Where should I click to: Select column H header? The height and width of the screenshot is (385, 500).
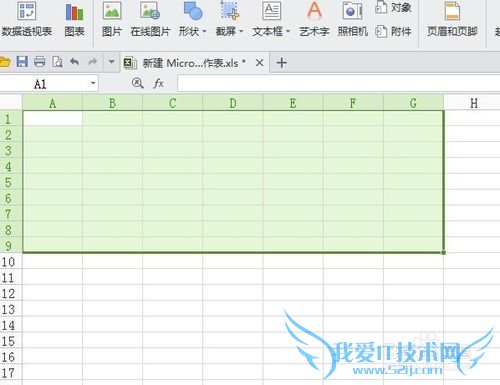473,103
